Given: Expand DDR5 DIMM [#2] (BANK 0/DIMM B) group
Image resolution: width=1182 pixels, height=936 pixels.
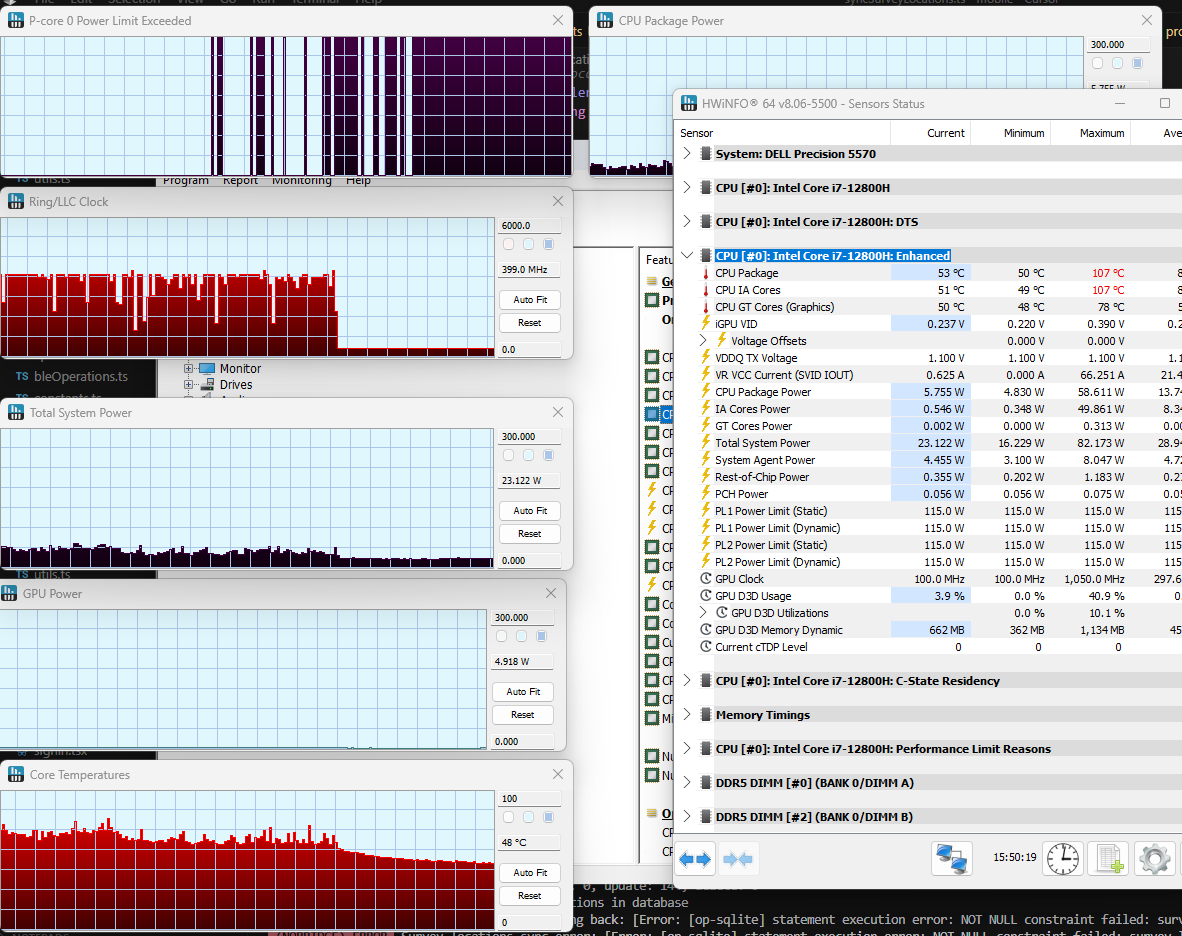Looking at the screenshot, I should click(x=686, y=816).
